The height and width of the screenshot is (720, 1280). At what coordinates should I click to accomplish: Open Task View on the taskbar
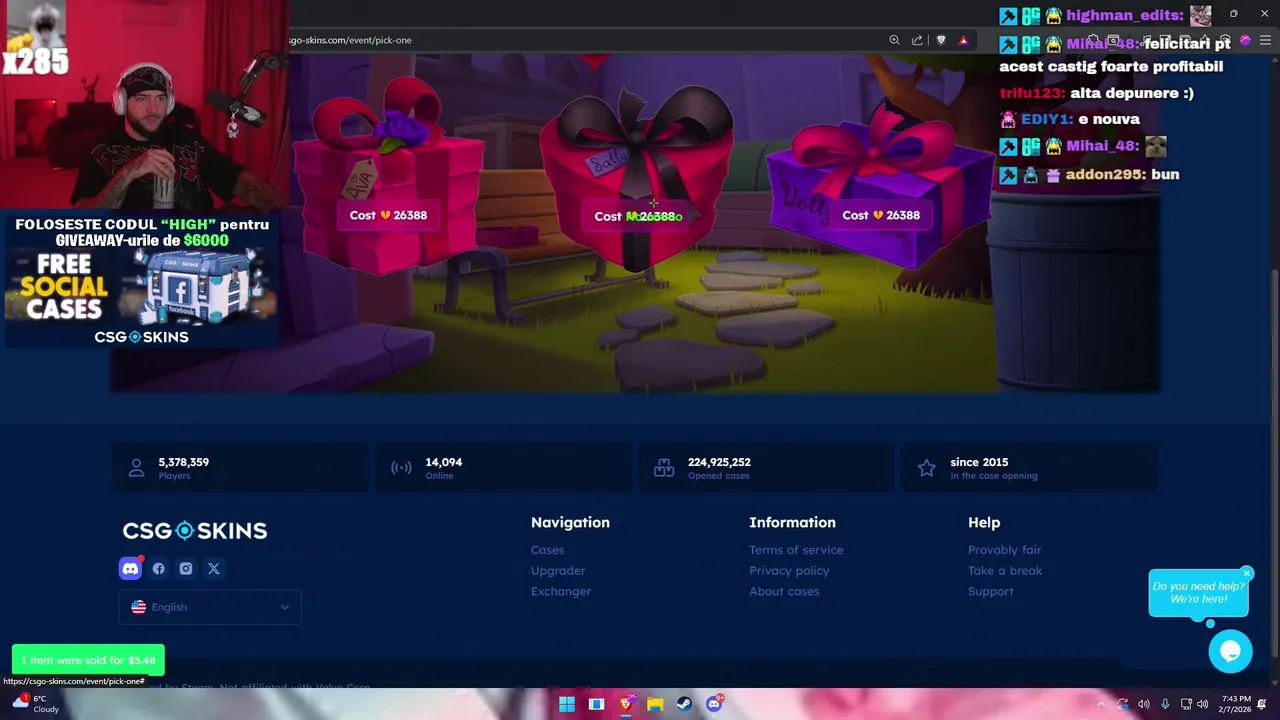[596, 704]
